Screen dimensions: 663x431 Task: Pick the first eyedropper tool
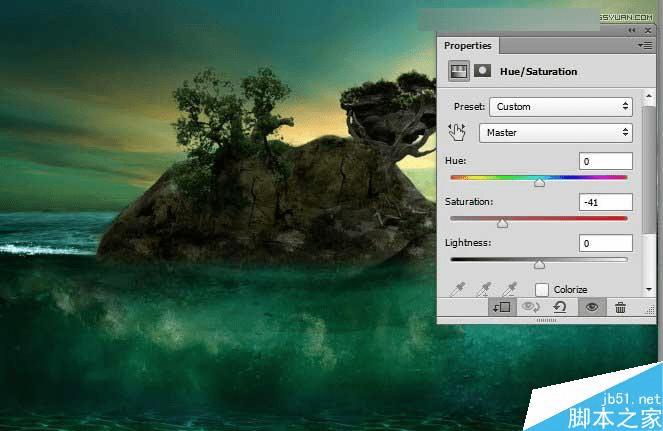(x=458, y=289)
